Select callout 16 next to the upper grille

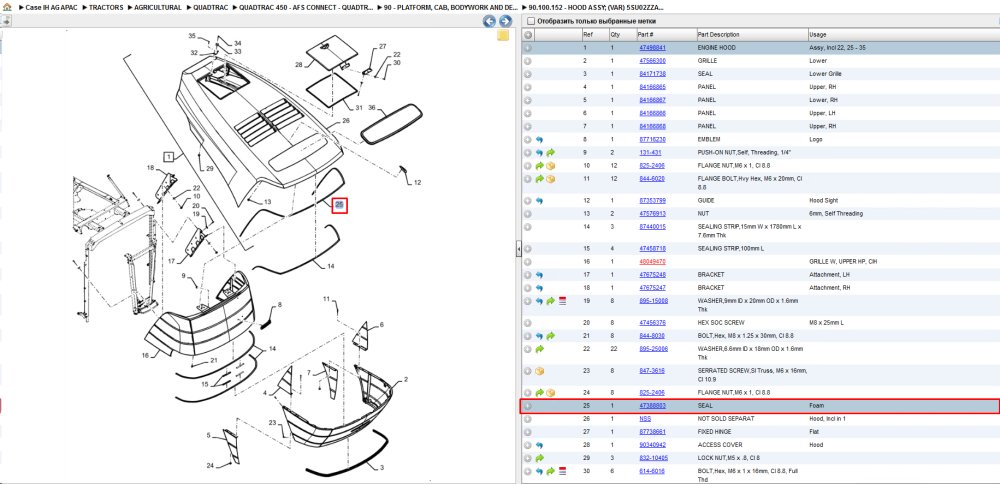point(145,356)
